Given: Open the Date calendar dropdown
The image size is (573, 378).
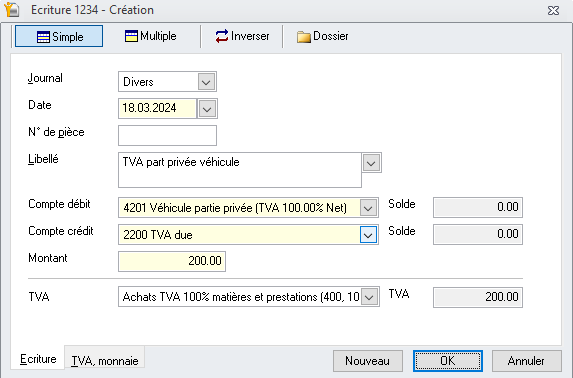Looking at the screenshot, I should (x=207, y=109).
